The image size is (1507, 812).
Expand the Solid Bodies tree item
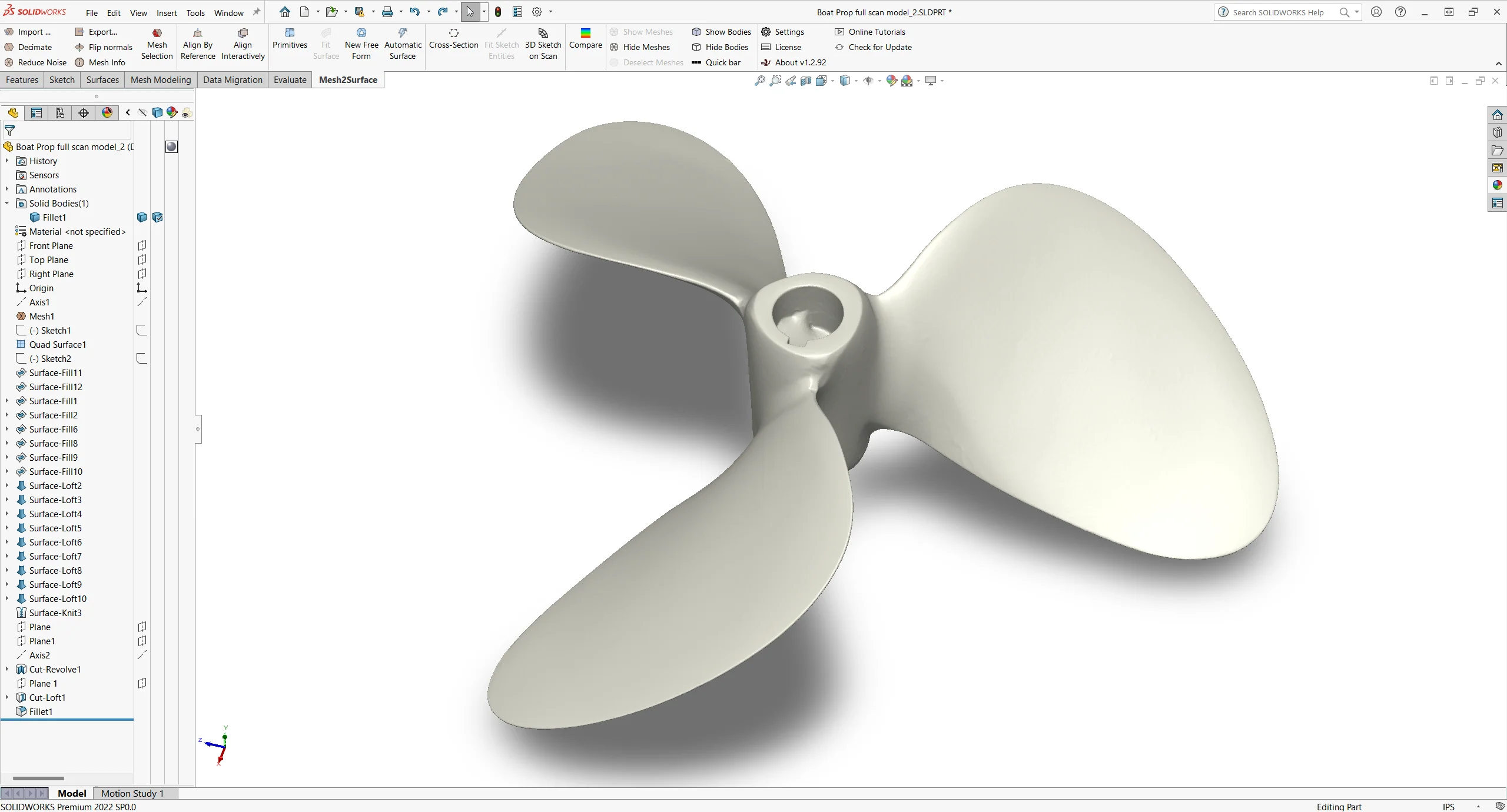tap(7, 203)
